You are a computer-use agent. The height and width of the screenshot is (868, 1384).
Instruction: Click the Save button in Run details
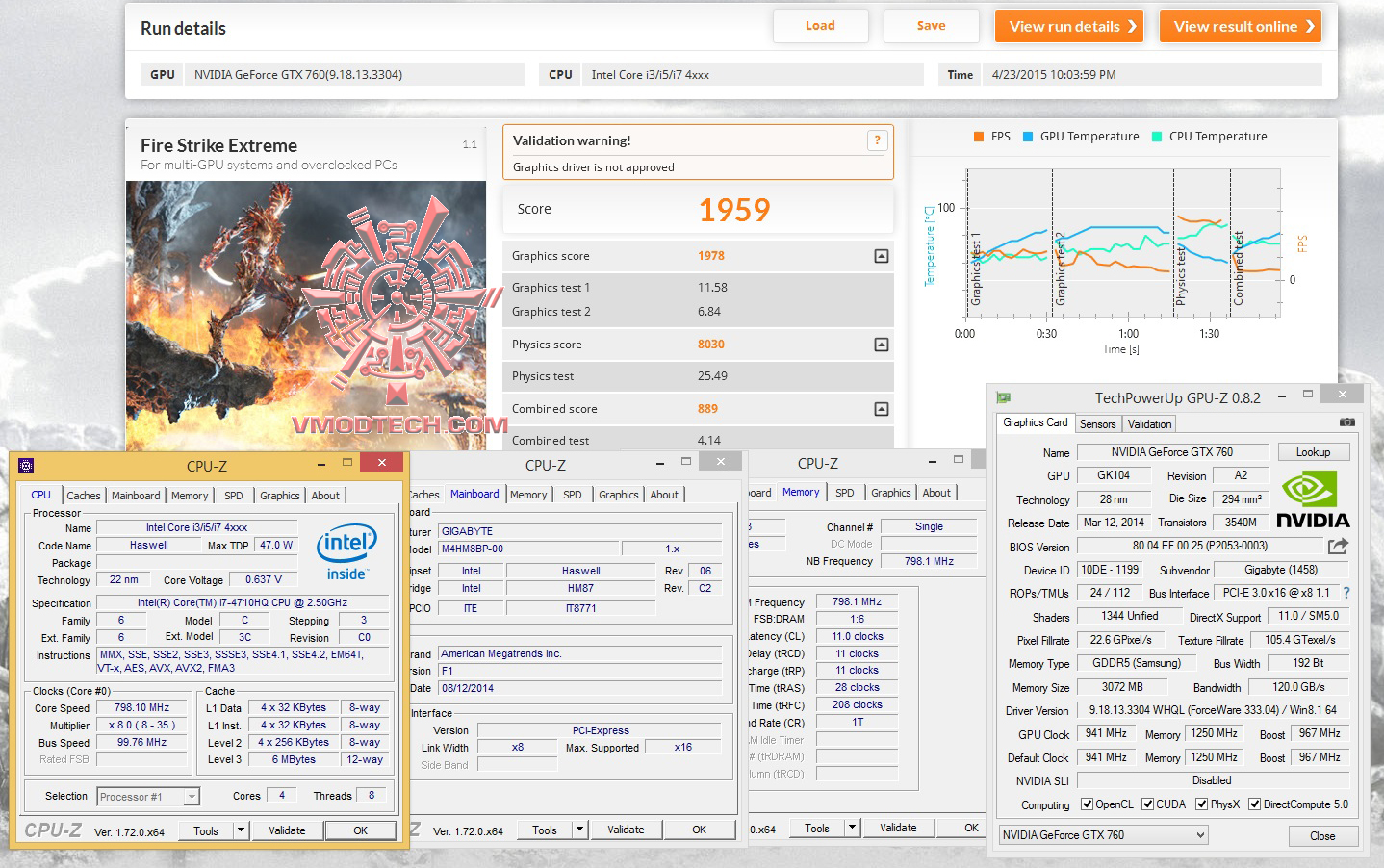click(x=931, y=26)
